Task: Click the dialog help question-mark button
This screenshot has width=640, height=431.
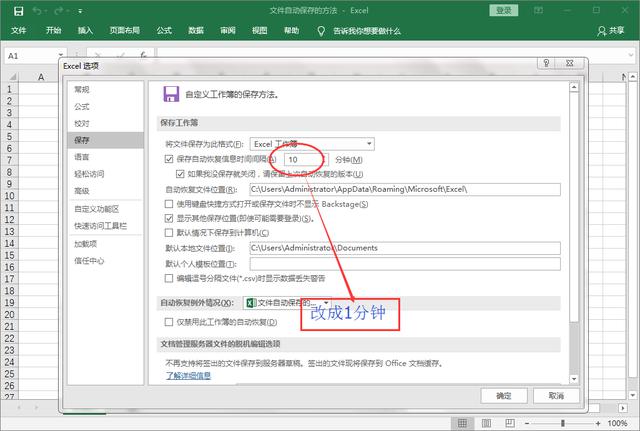Action: tap(546, 63)
